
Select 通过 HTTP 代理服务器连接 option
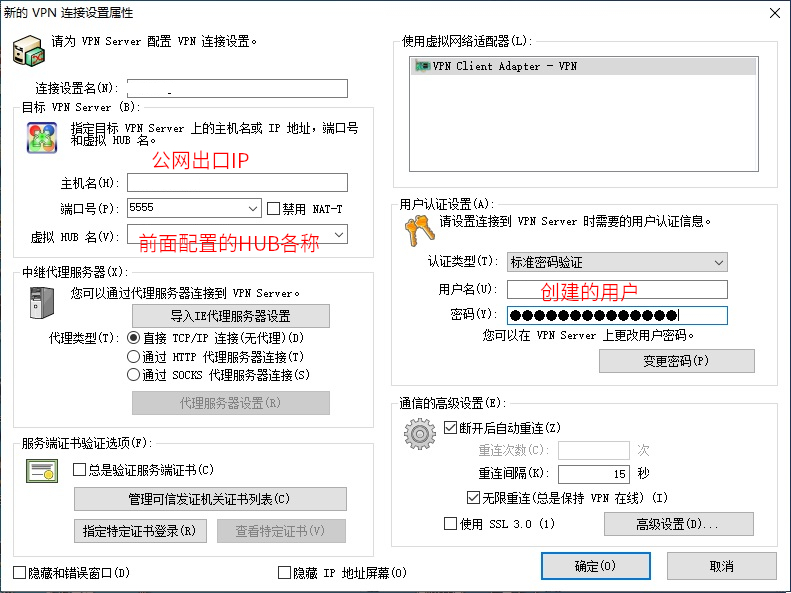point(133,357)
